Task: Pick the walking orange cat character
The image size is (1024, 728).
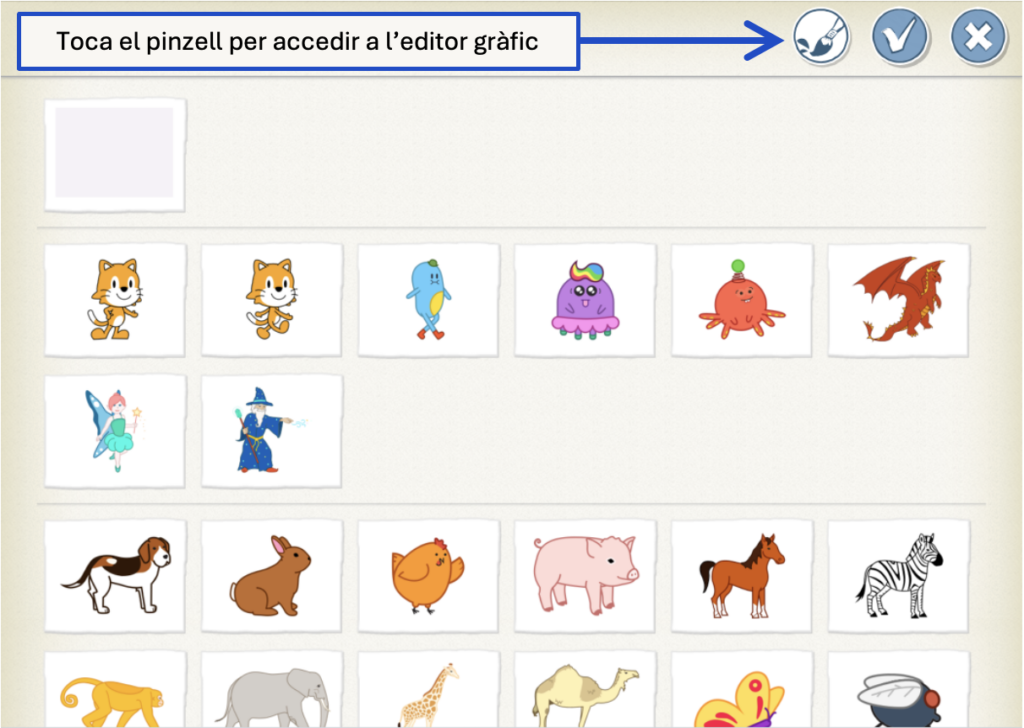Action: pyautogui.click(x=271, y=299)
